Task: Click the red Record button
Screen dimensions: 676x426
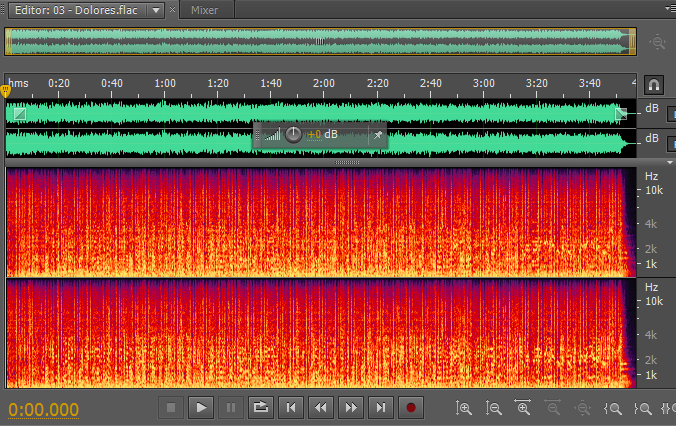Action: [x=411, y=408]
